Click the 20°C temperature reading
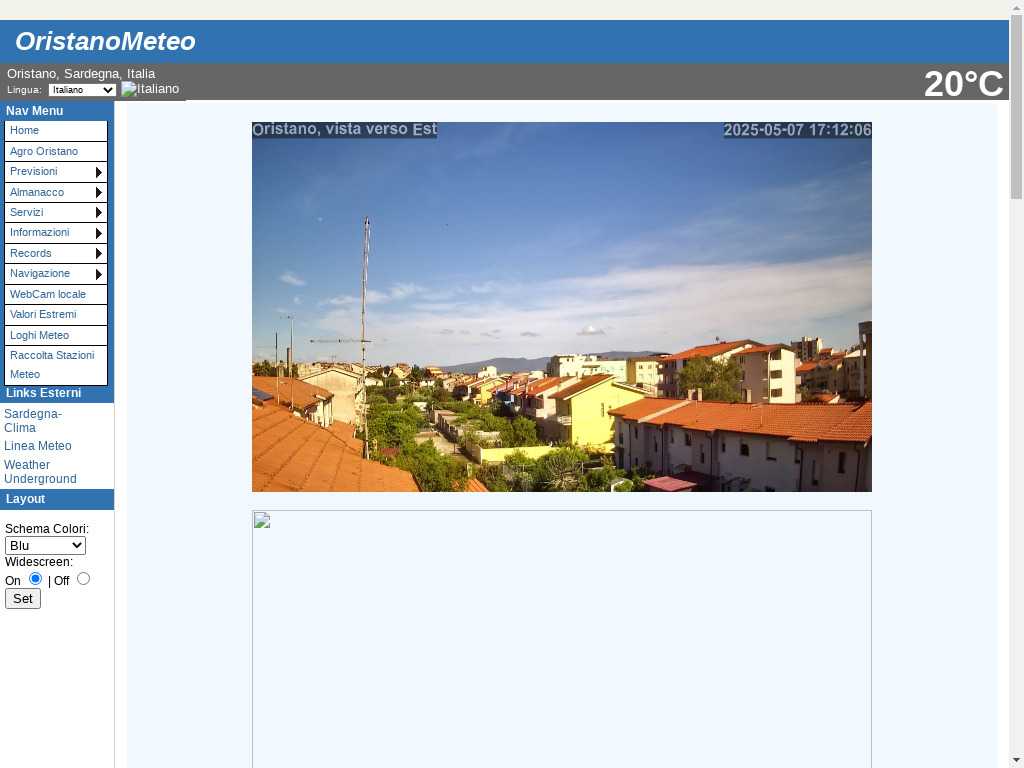 click(x=963, y=84)
